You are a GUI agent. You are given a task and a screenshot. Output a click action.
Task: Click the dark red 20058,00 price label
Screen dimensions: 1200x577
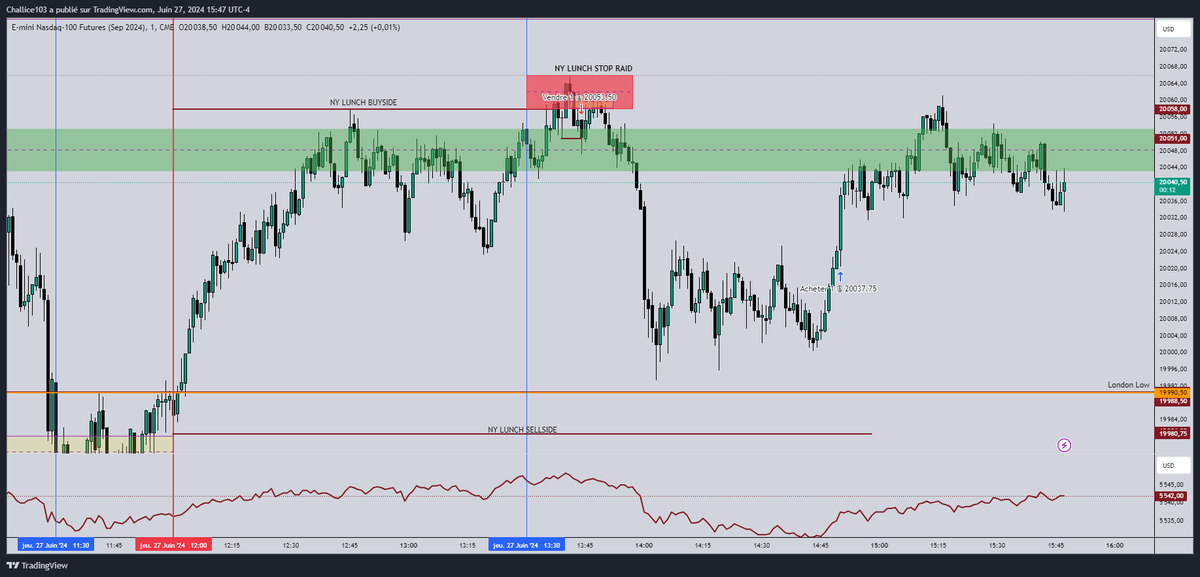(x=1173, y=109)
